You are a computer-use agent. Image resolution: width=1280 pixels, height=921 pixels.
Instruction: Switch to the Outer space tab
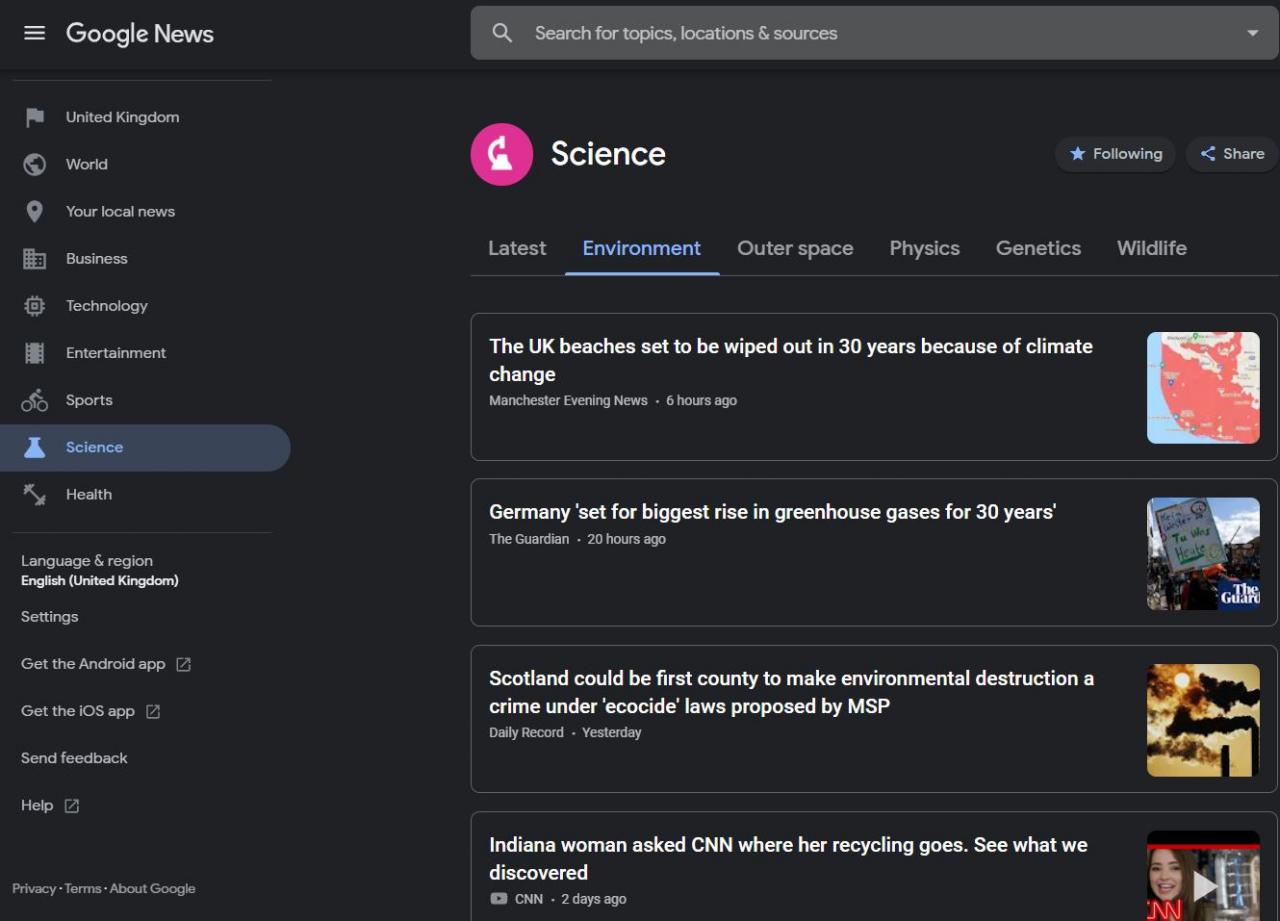click(x=795, y=248)
